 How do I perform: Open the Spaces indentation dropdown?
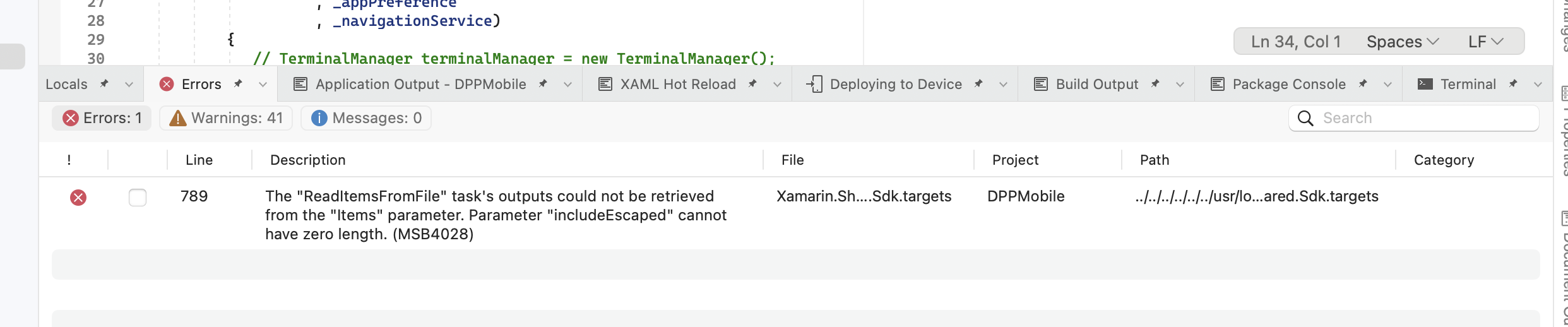coord(1402,42)
